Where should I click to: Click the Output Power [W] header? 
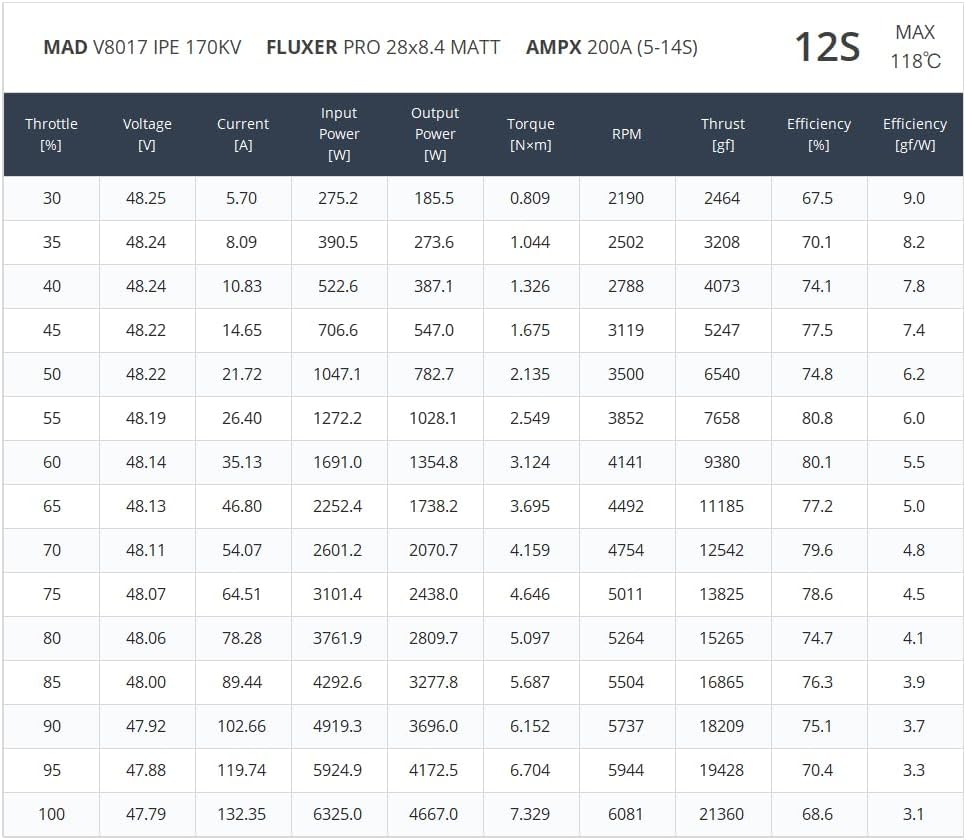(435, 134)
